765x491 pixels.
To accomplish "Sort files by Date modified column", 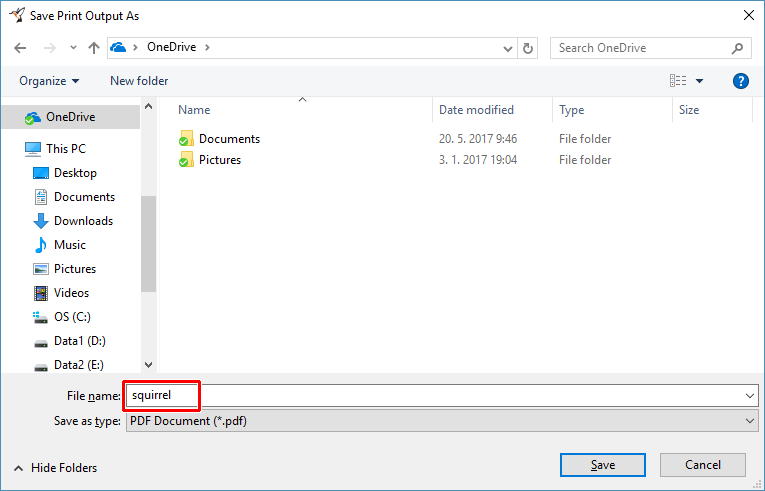I will 476,110.
